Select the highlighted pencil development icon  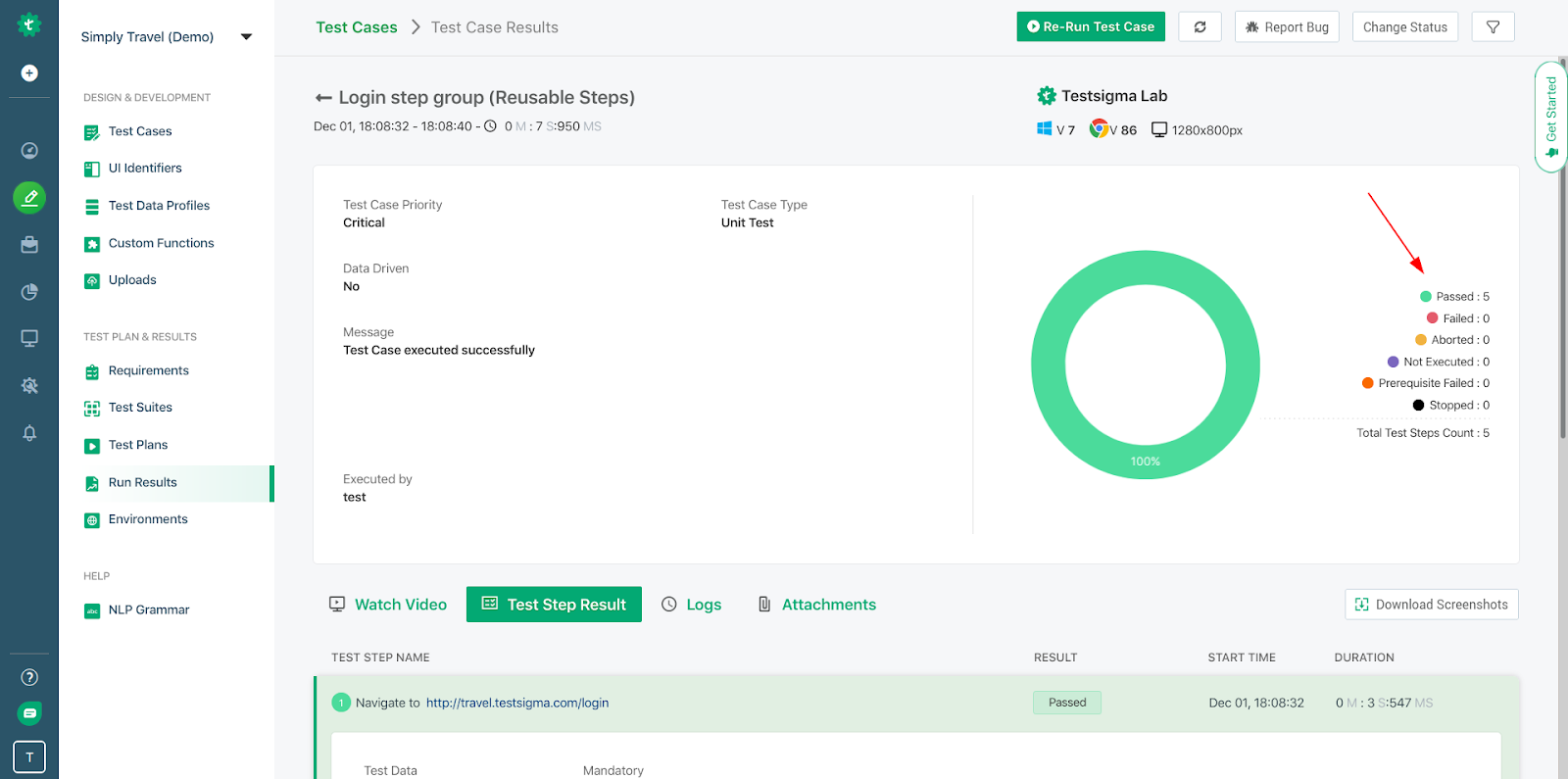[29, 198]
